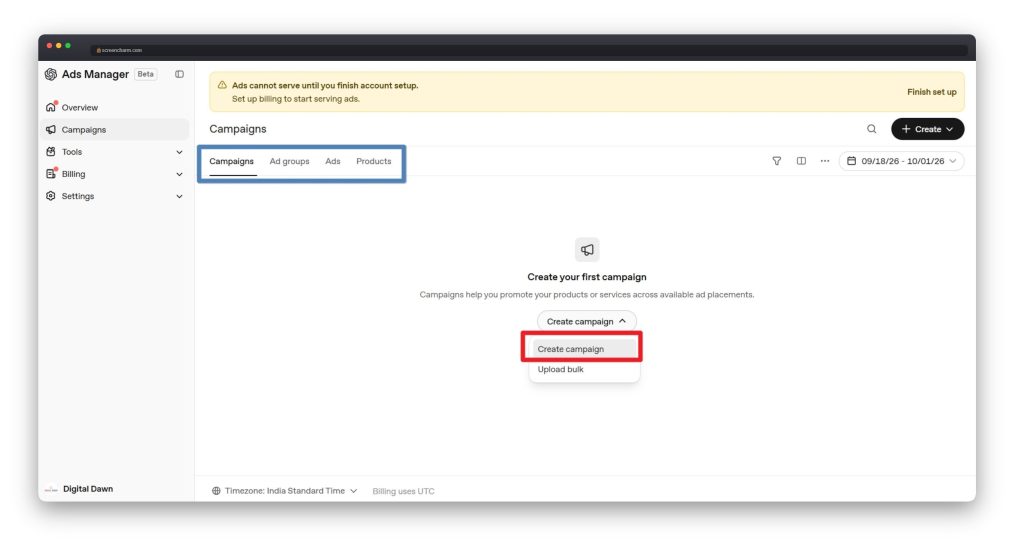Click the warning triangle icon in banner
This screenshot has width=1024, height=541.
[x=222, y=85]
